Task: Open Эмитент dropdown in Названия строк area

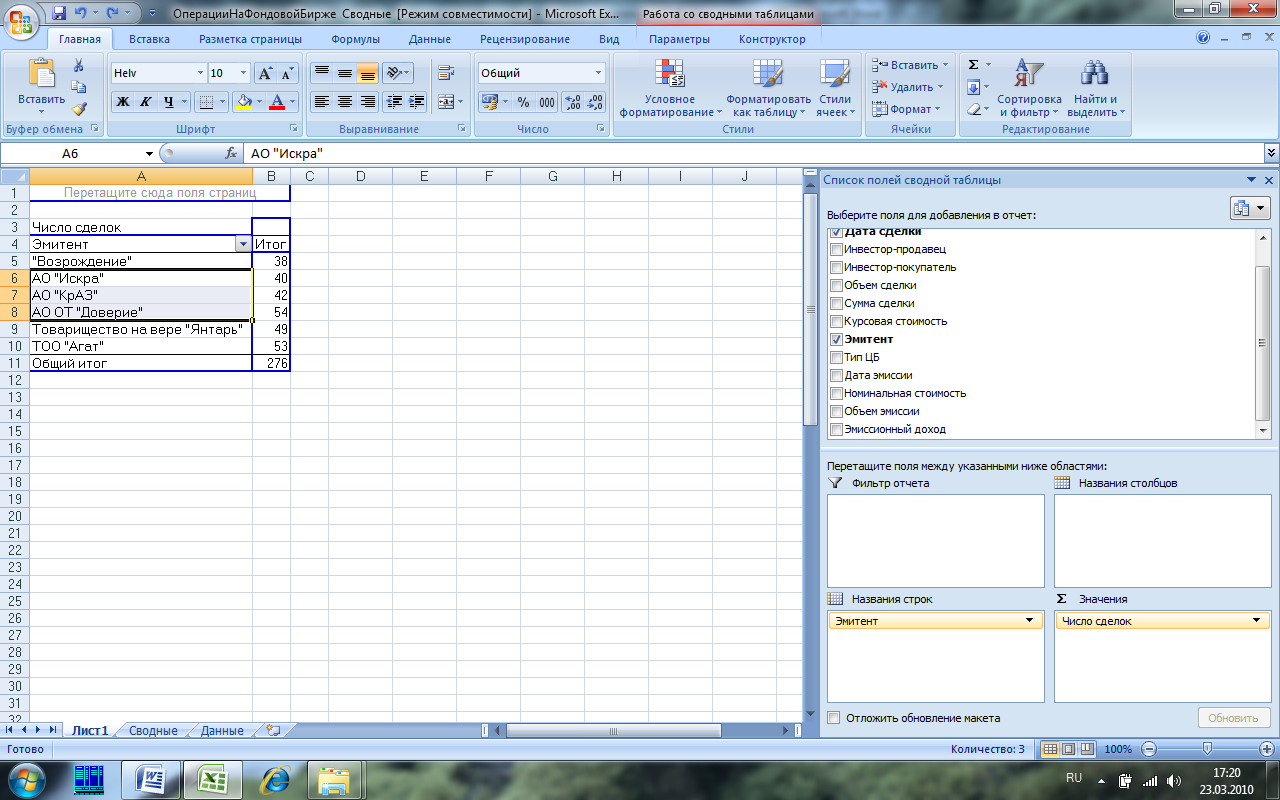Action: pos(1029,621)
